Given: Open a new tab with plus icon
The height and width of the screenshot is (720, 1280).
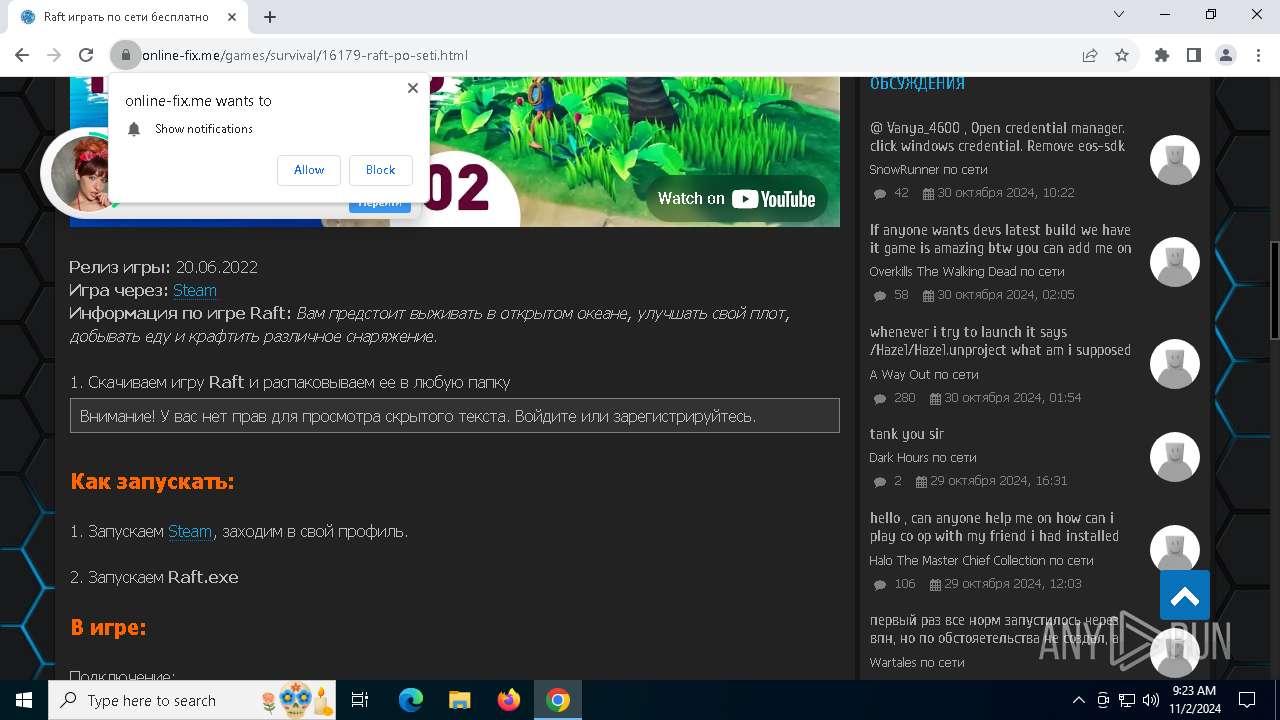Looking at the screenshot, I should point(270,17).
